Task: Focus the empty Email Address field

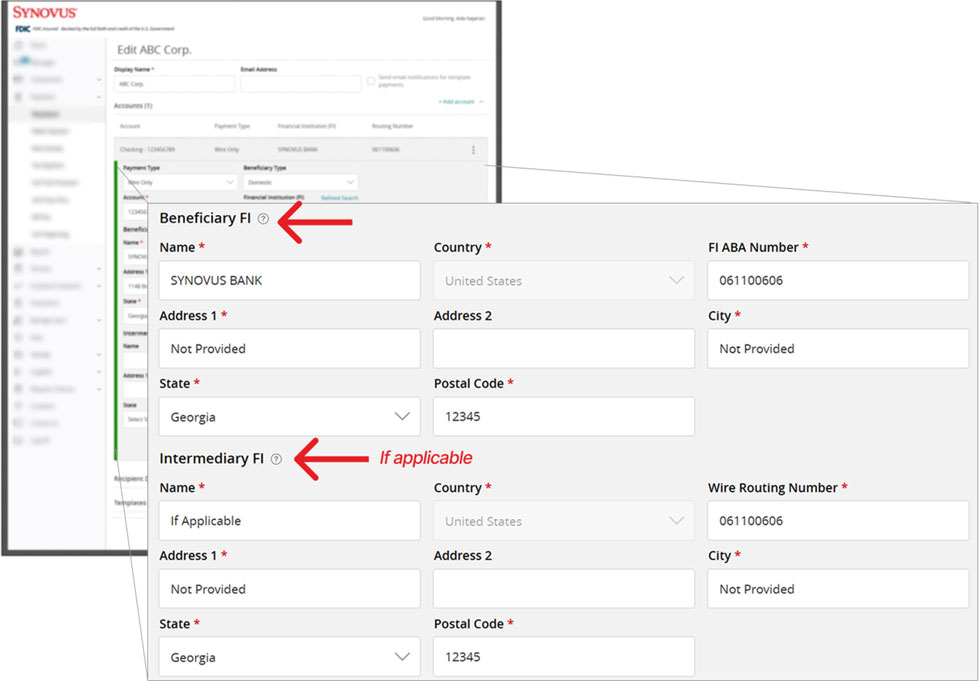Action: [x=300, y=85]
